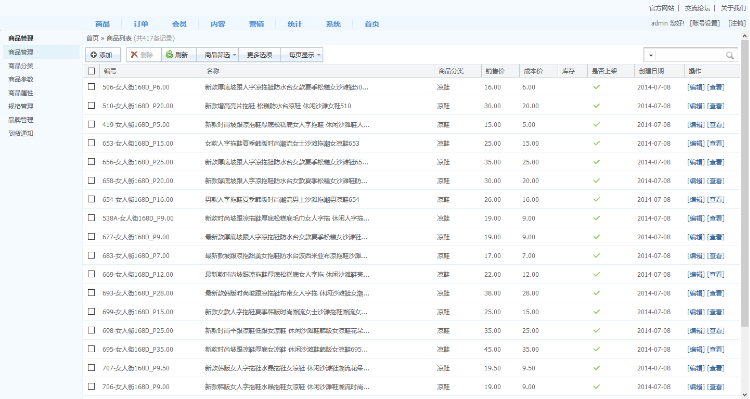Click the [编辑] link for row 706

point(696,387)
